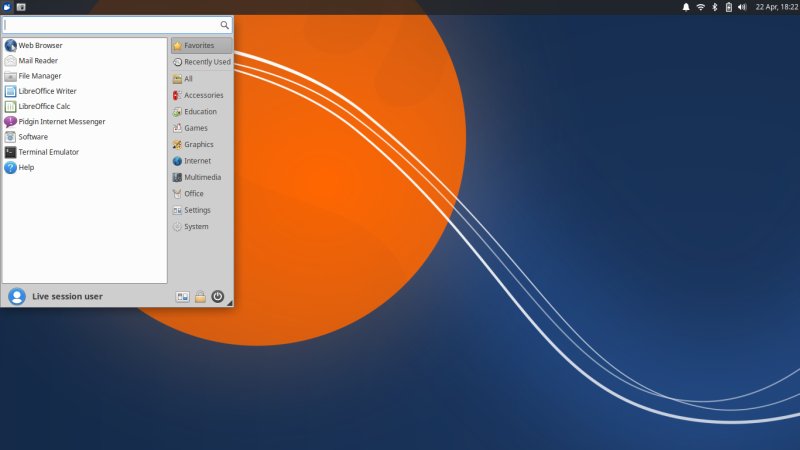Open the Graphics category
The height and width of the screenshot is (450, 800).
click(202, 144)
